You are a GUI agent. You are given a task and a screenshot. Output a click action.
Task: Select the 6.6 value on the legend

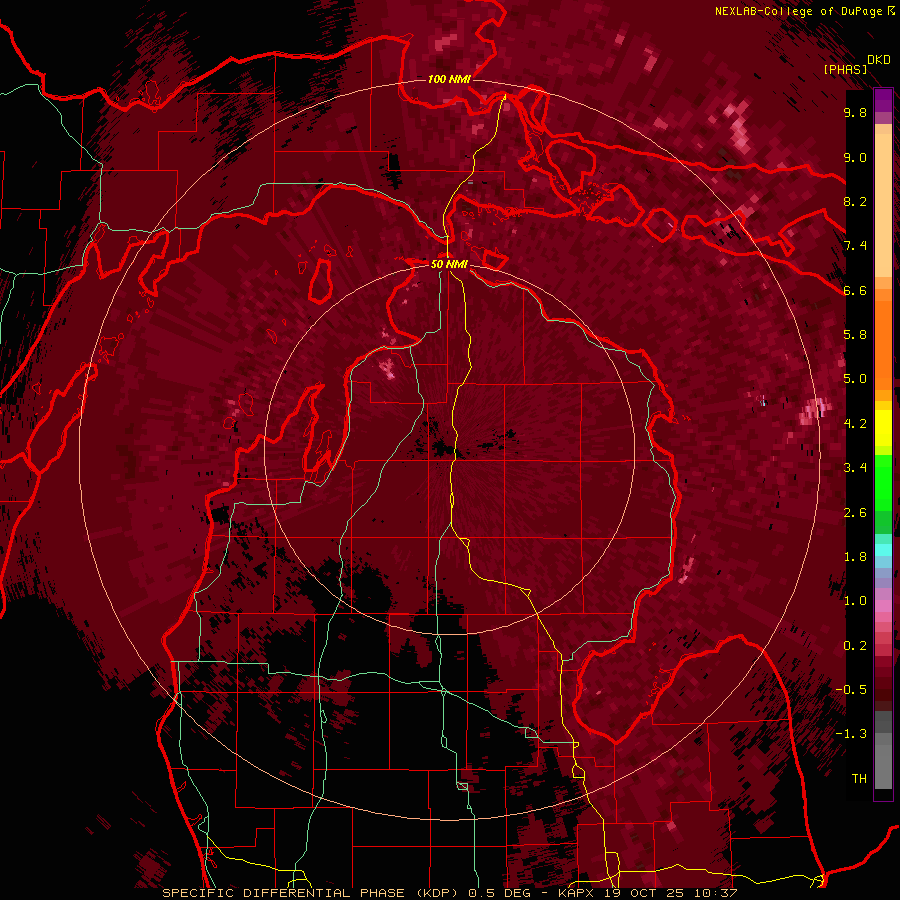click(x=855, y=291)
